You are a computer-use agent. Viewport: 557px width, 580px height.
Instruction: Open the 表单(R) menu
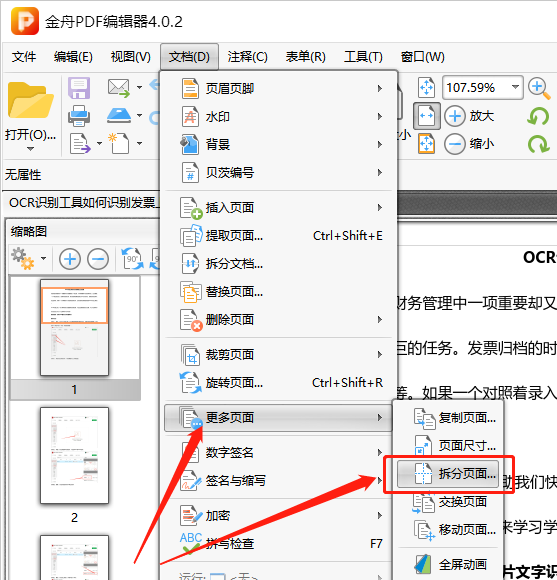[x=305, y=57]
